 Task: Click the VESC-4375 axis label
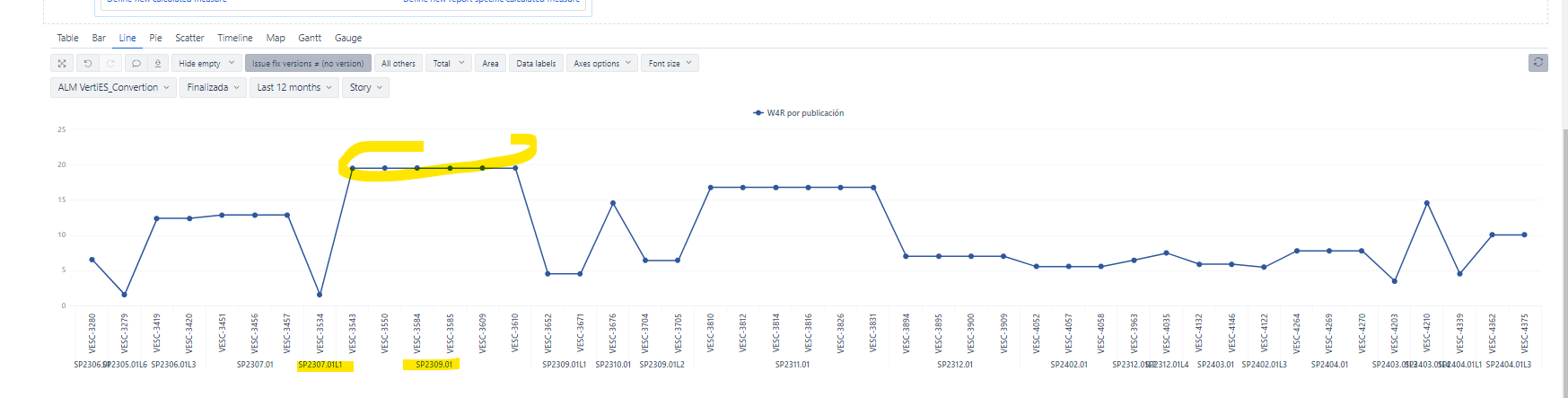1524,332
